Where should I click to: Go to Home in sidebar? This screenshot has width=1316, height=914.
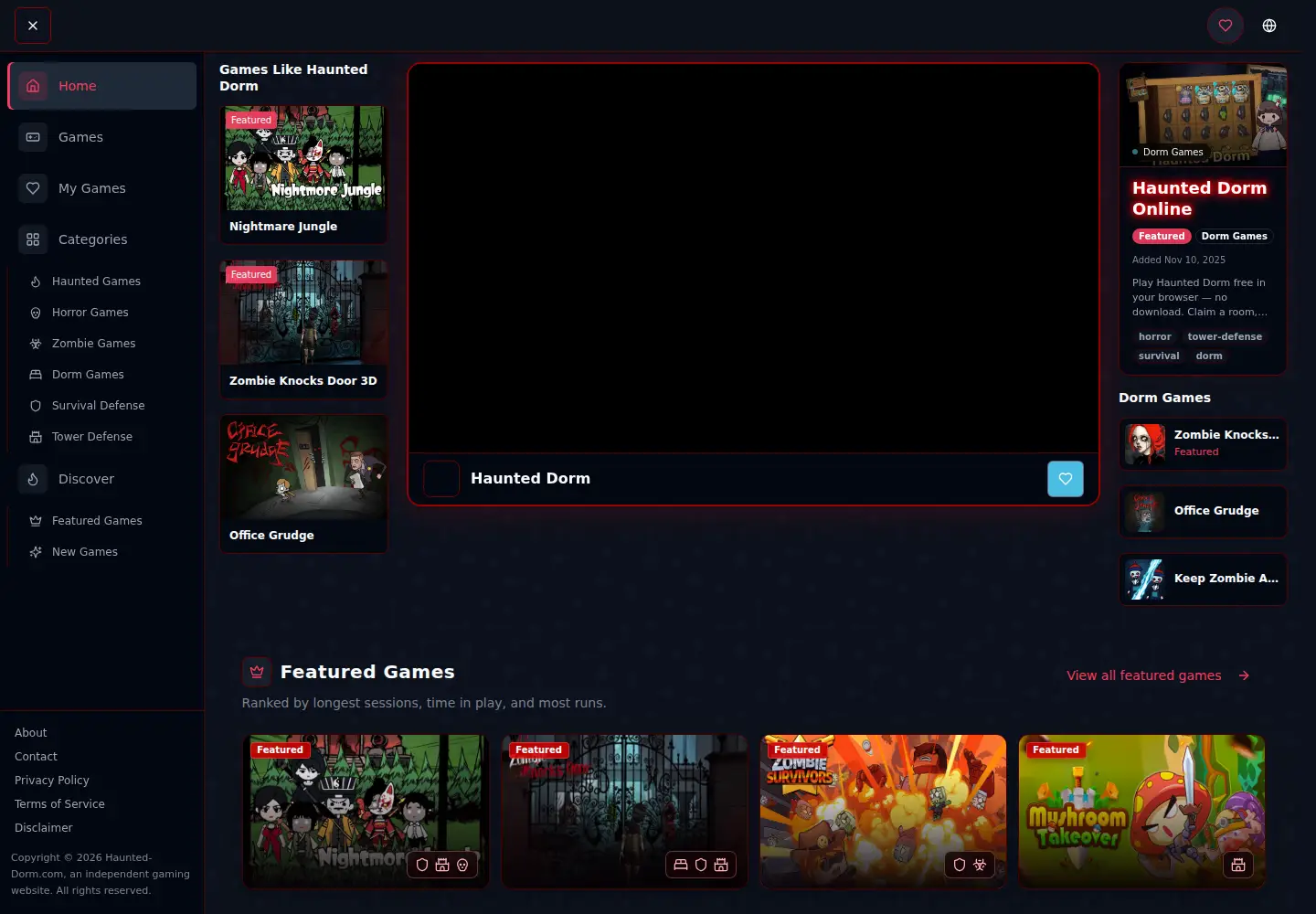(x=102, y=86)
